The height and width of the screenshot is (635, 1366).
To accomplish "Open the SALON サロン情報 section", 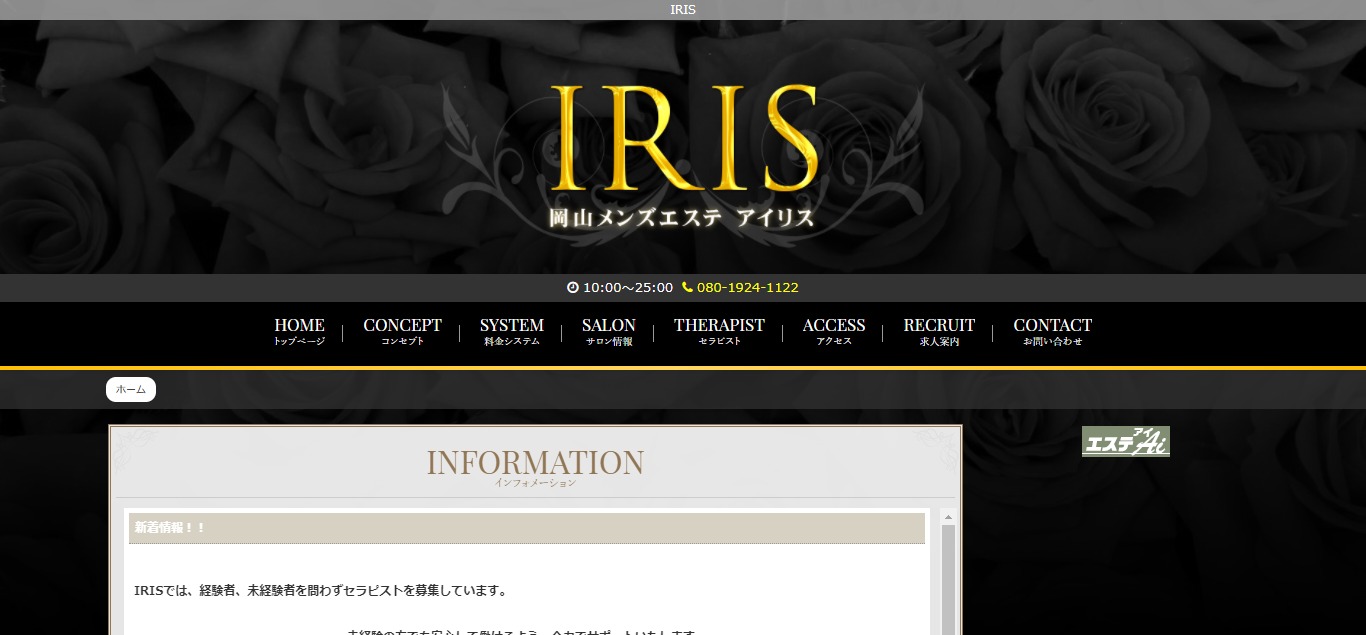I will click(x=608, y=331).
